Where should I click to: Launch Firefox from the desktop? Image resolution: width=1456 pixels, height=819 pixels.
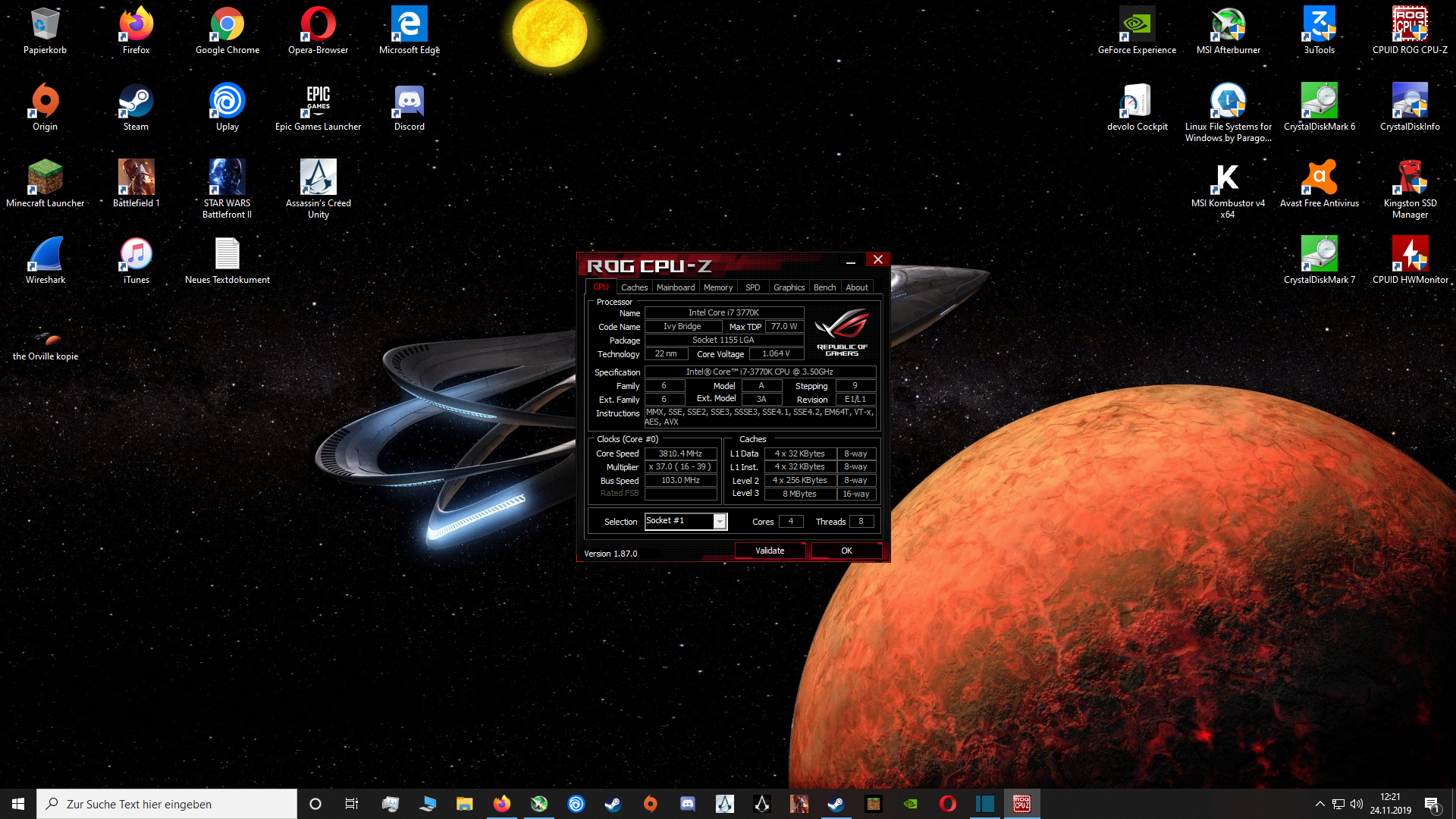(136, 31)
